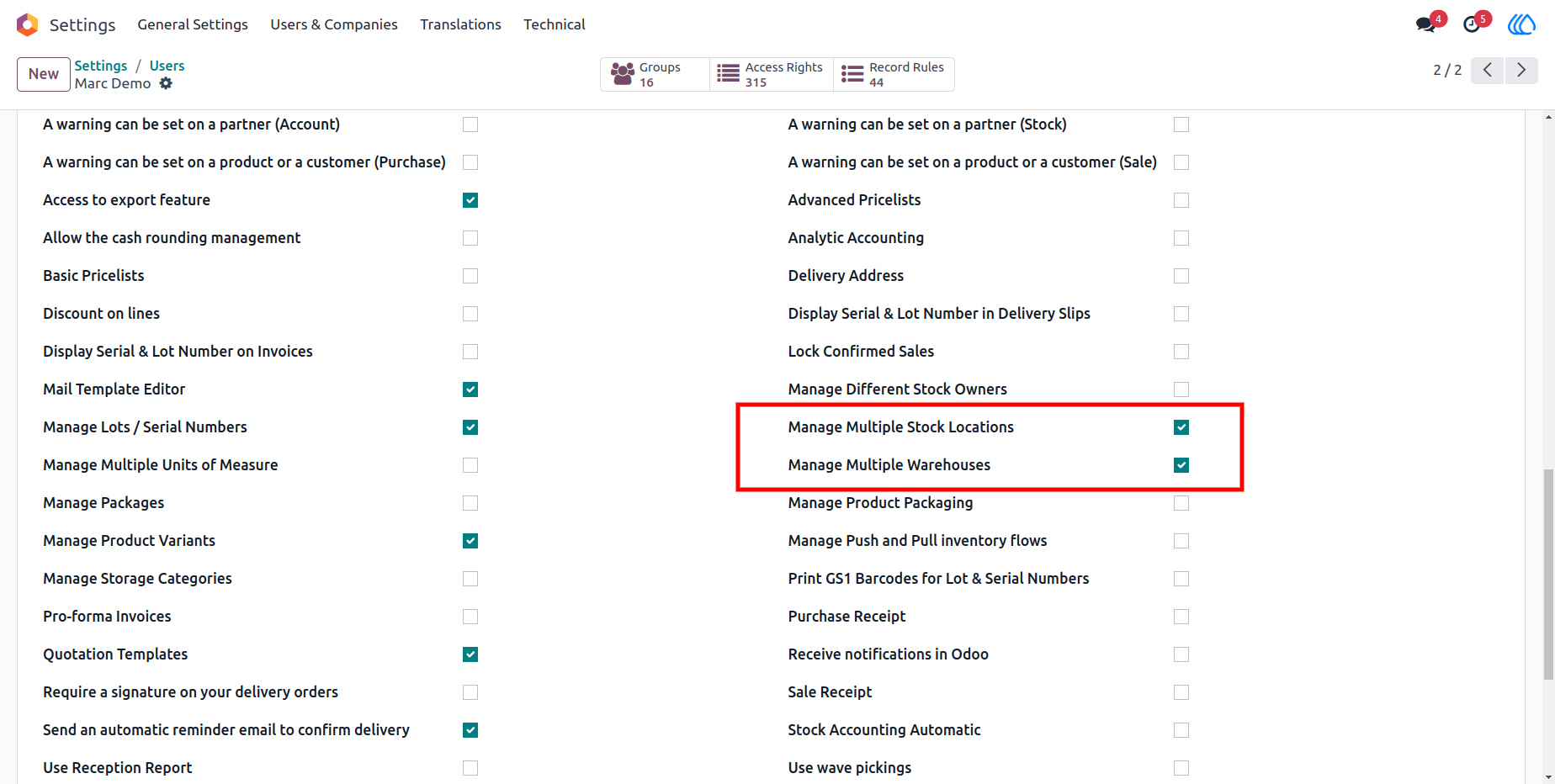Open General Settings menu
The height and width of the screenshot is (784, 1555).
click(x=193, y=24)
